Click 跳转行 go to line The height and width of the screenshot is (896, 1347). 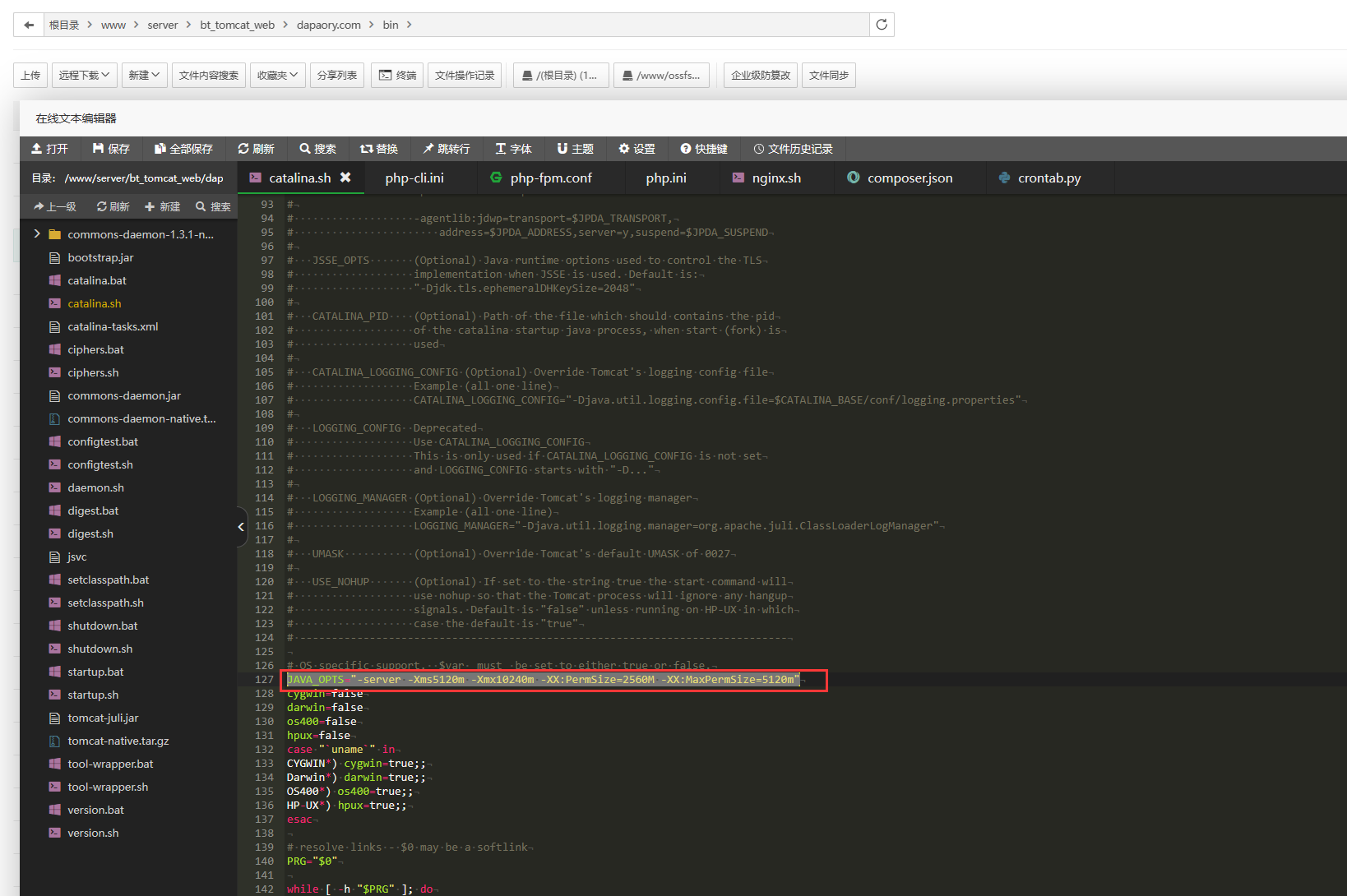(x=447, y=149)
